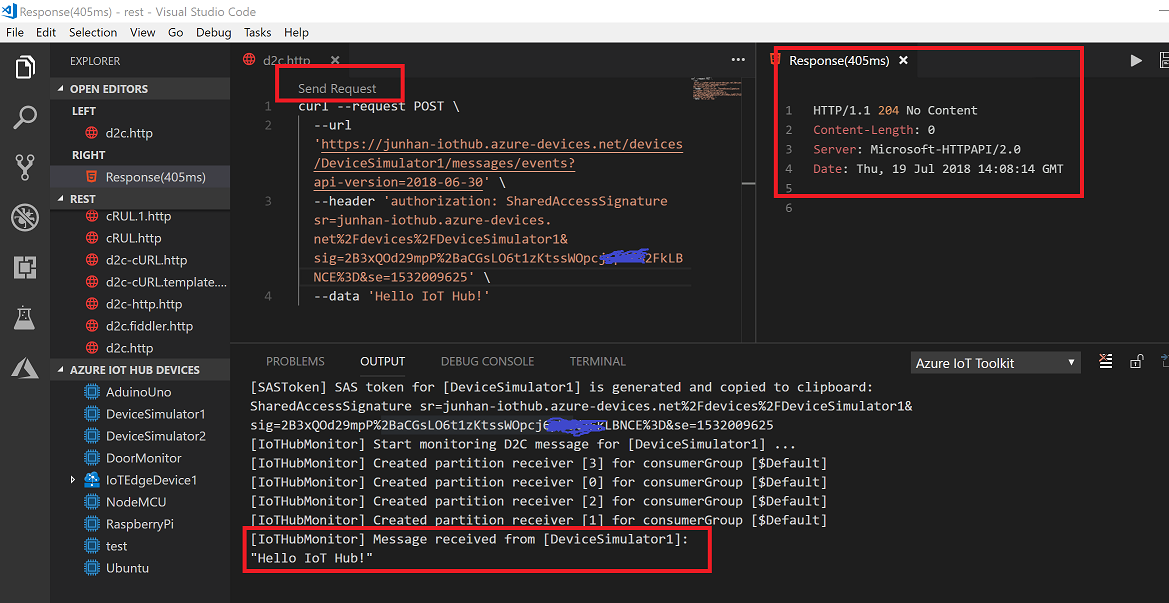Open the Debug menu
Image resolution: width=1169 pixels, height=603 pixels.
[x=213, y=31]
